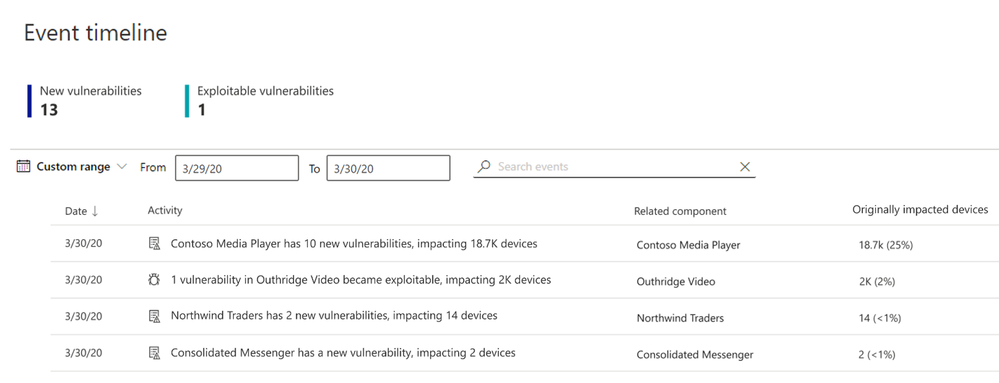The width and height of the screenshot is (999, 383).
Task: Clear the search with the X icon
Action: tap(744, 167)
